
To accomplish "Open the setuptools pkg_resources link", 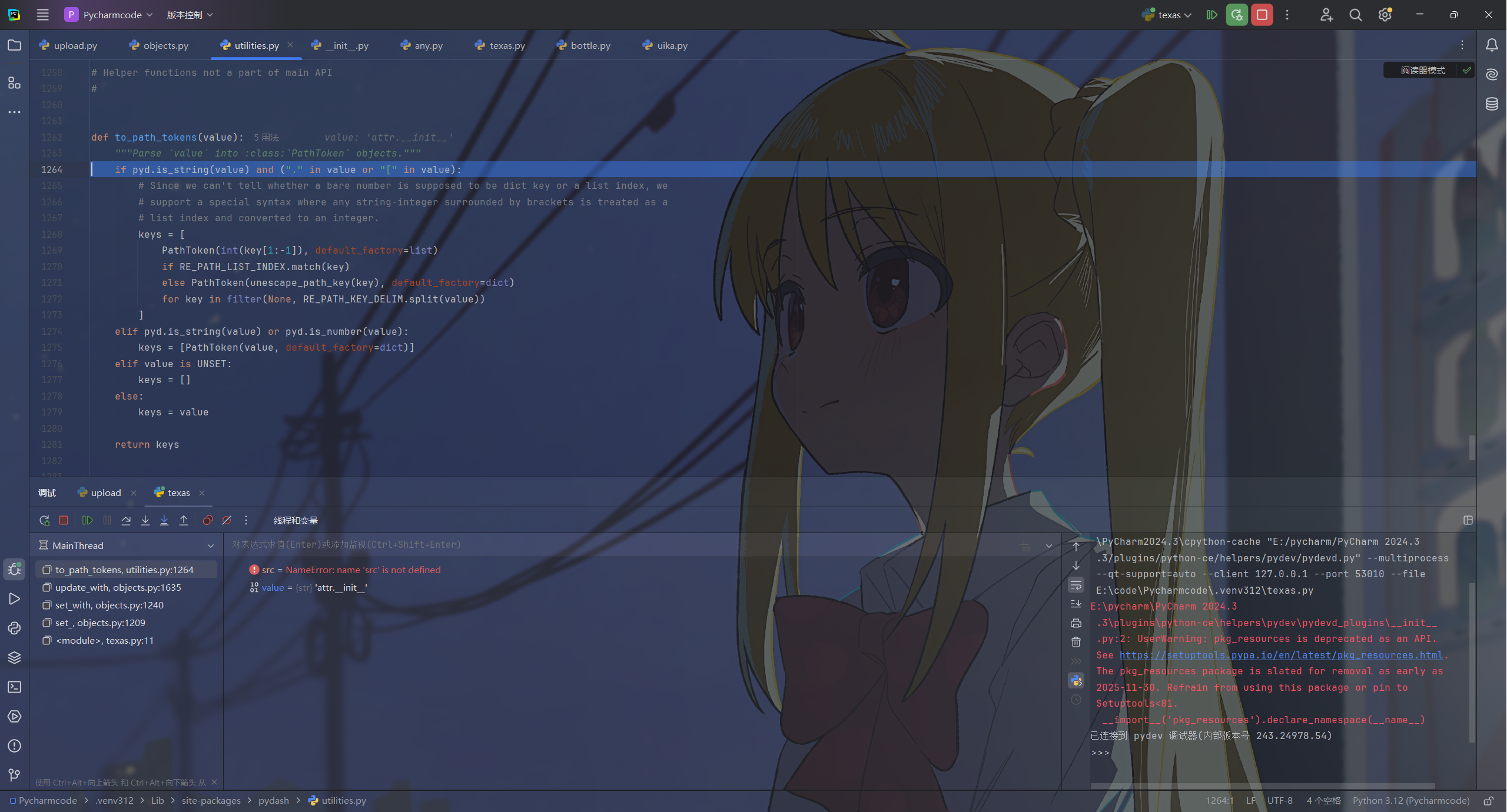I will point(1281,655).
